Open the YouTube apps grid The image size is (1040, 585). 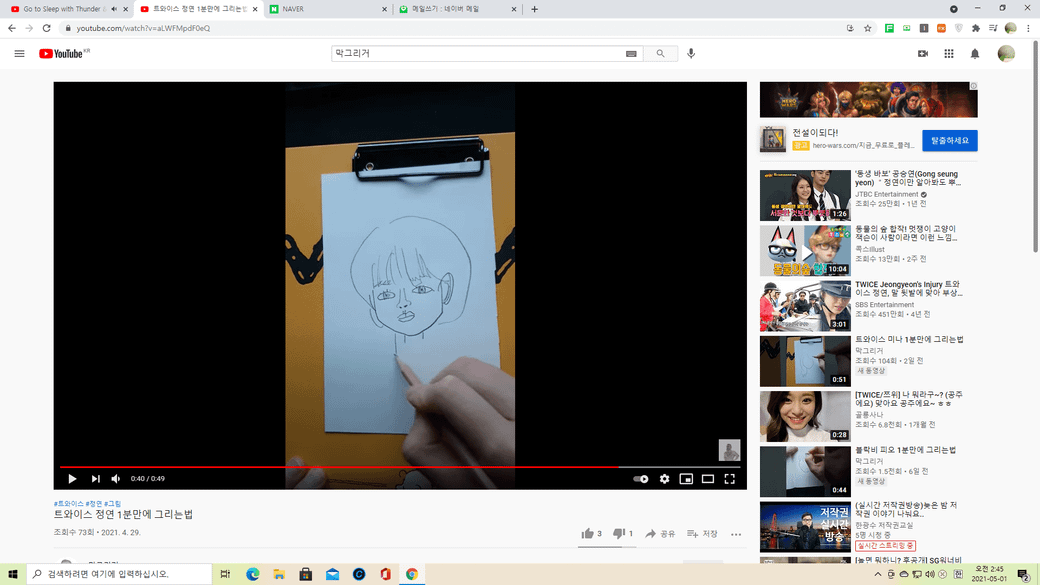click(x=949, y=54)
